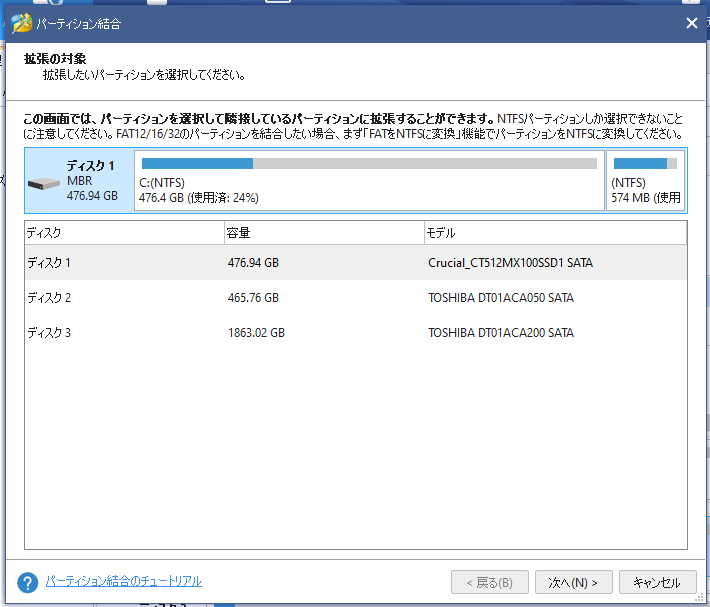The height and width of the screenshot is (607, 710).
Task: Click the モデル column header
Action: pos(556,233)
